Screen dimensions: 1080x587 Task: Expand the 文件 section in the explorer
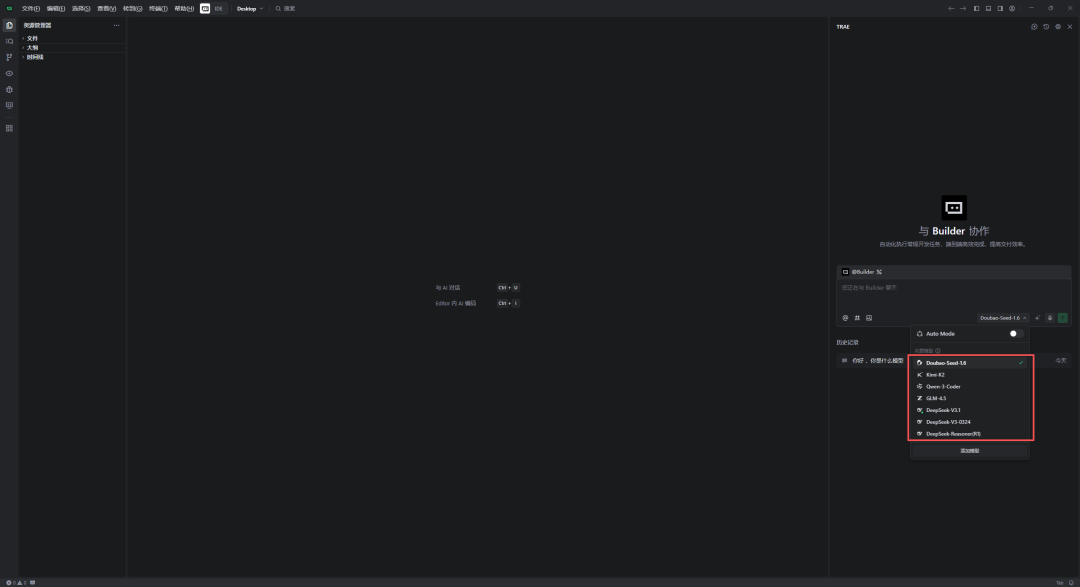[72, 39]
